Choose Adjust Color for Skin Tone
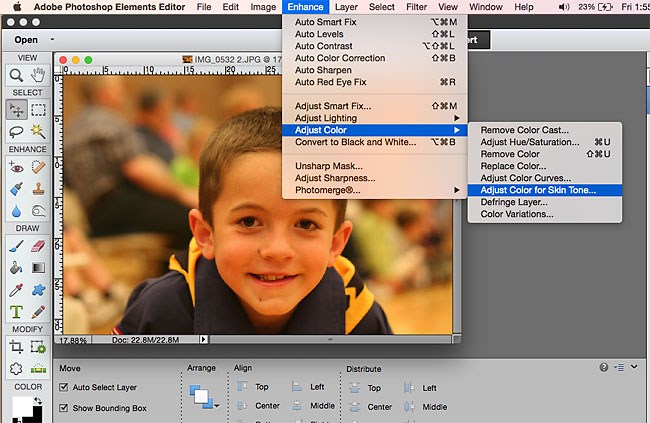 [x=545, y=190]
